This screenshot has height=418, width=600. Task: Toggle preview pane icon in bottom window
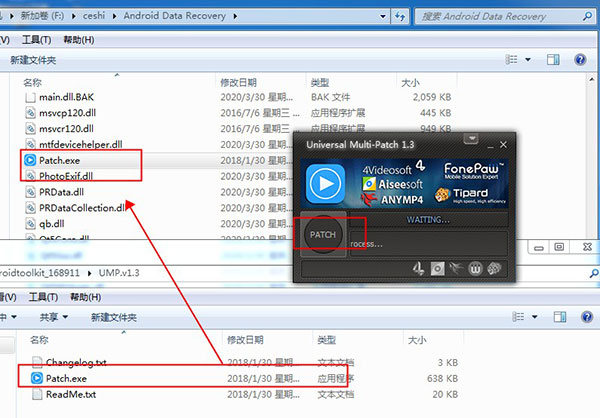click(559, 317)
